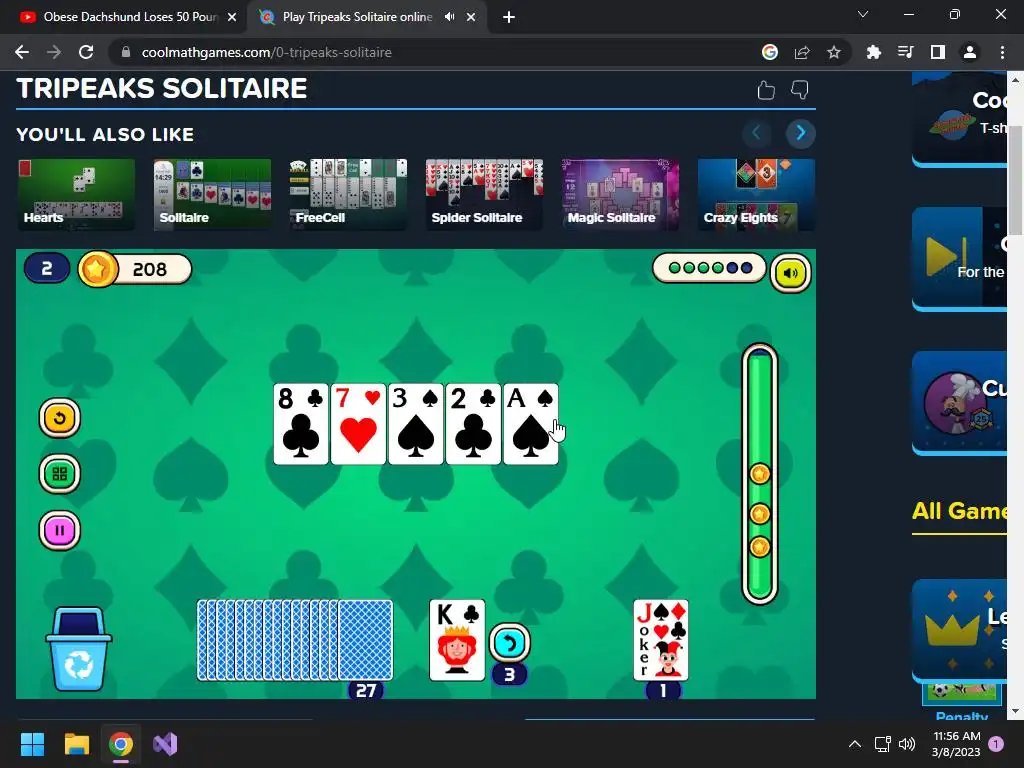Image resolution: width=1024 pixels, height=768 pixels.
Task: Open the green level grid menu button
Action: pos(59,474)
